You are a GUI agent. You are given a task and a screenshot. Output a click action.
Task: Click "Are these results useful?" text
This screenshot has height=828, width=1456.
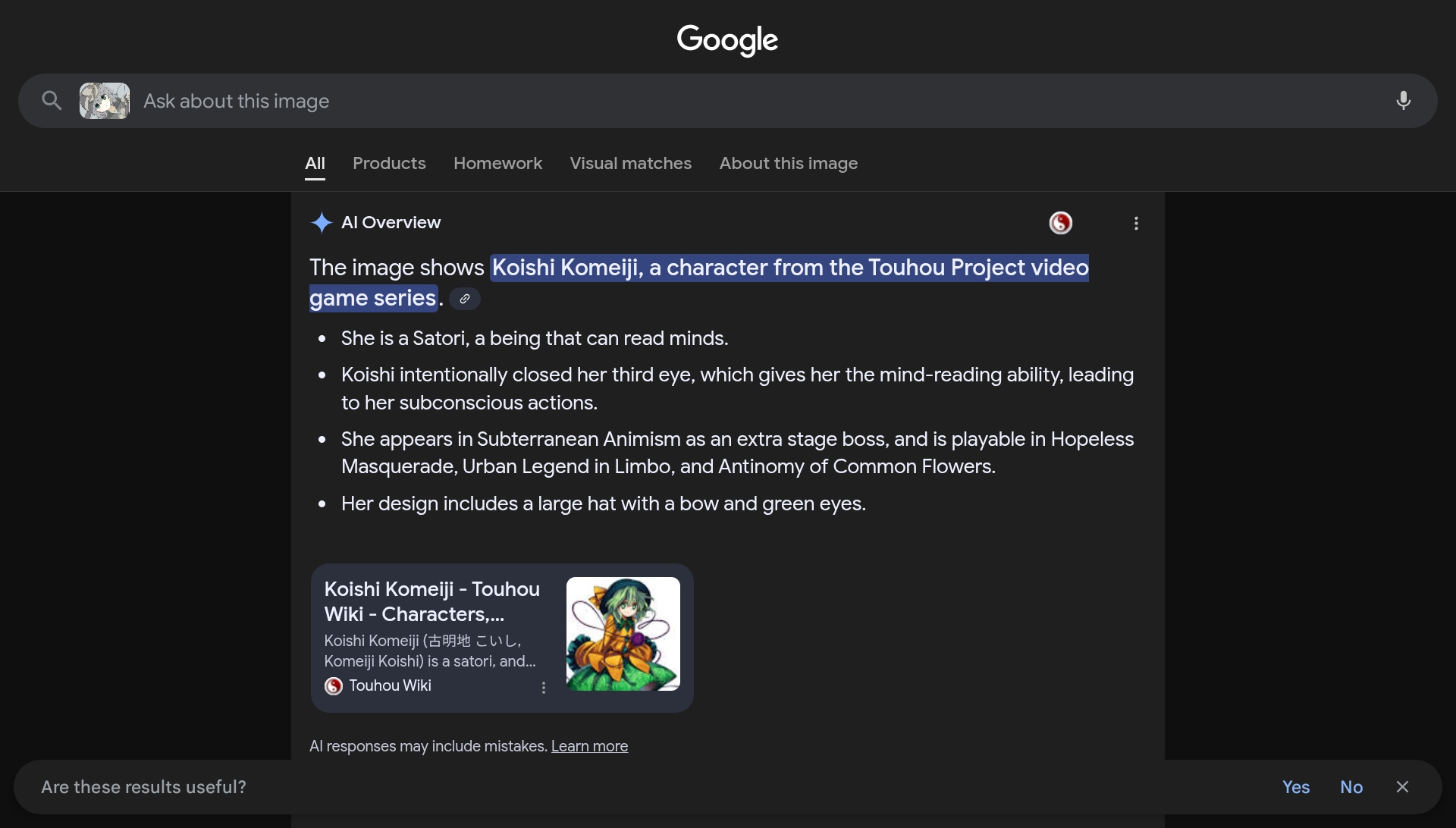tap(143, 787)
